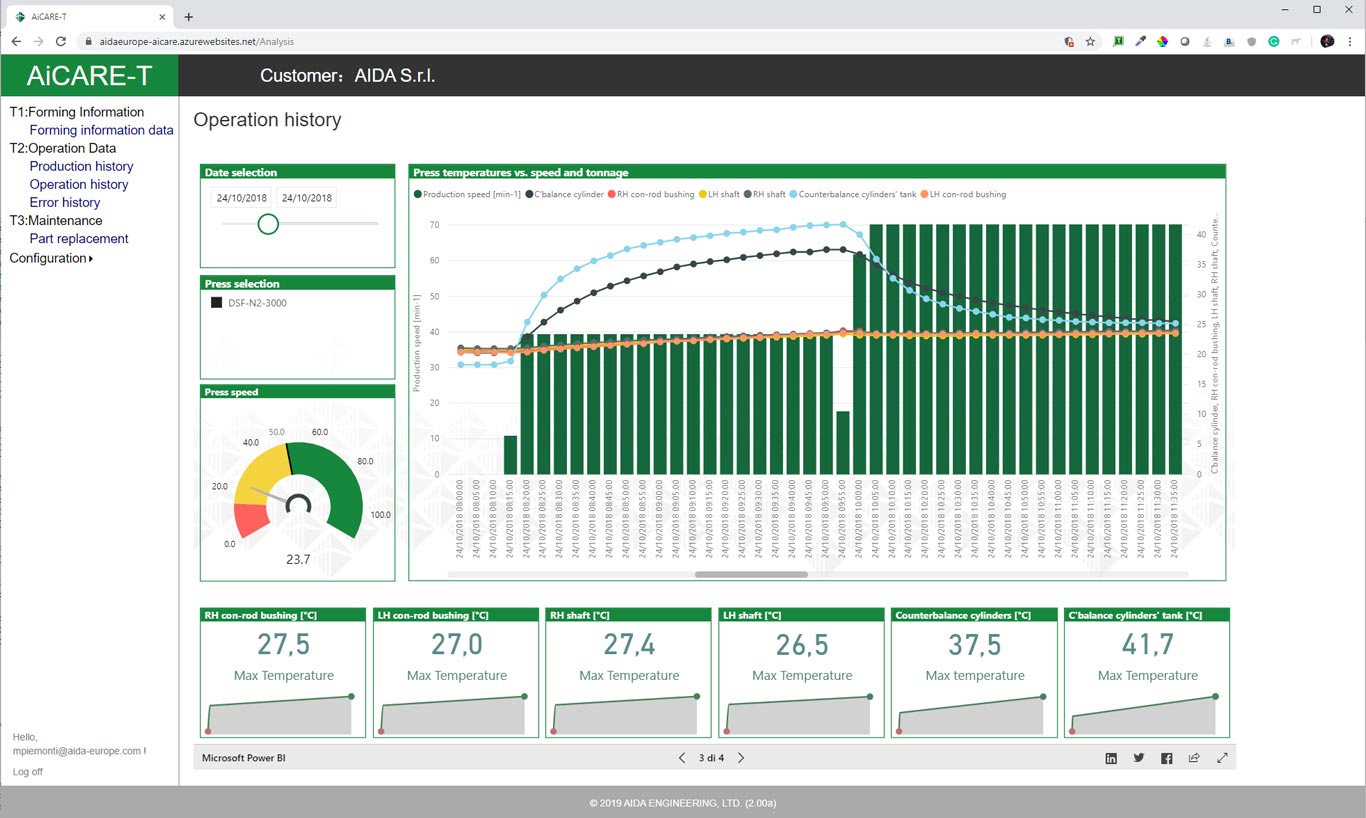The image size is (1366, 818).
Task: Click the LH con-rod bushing 27,0 card
Action: pyautogui.click(x=457, y=673)
